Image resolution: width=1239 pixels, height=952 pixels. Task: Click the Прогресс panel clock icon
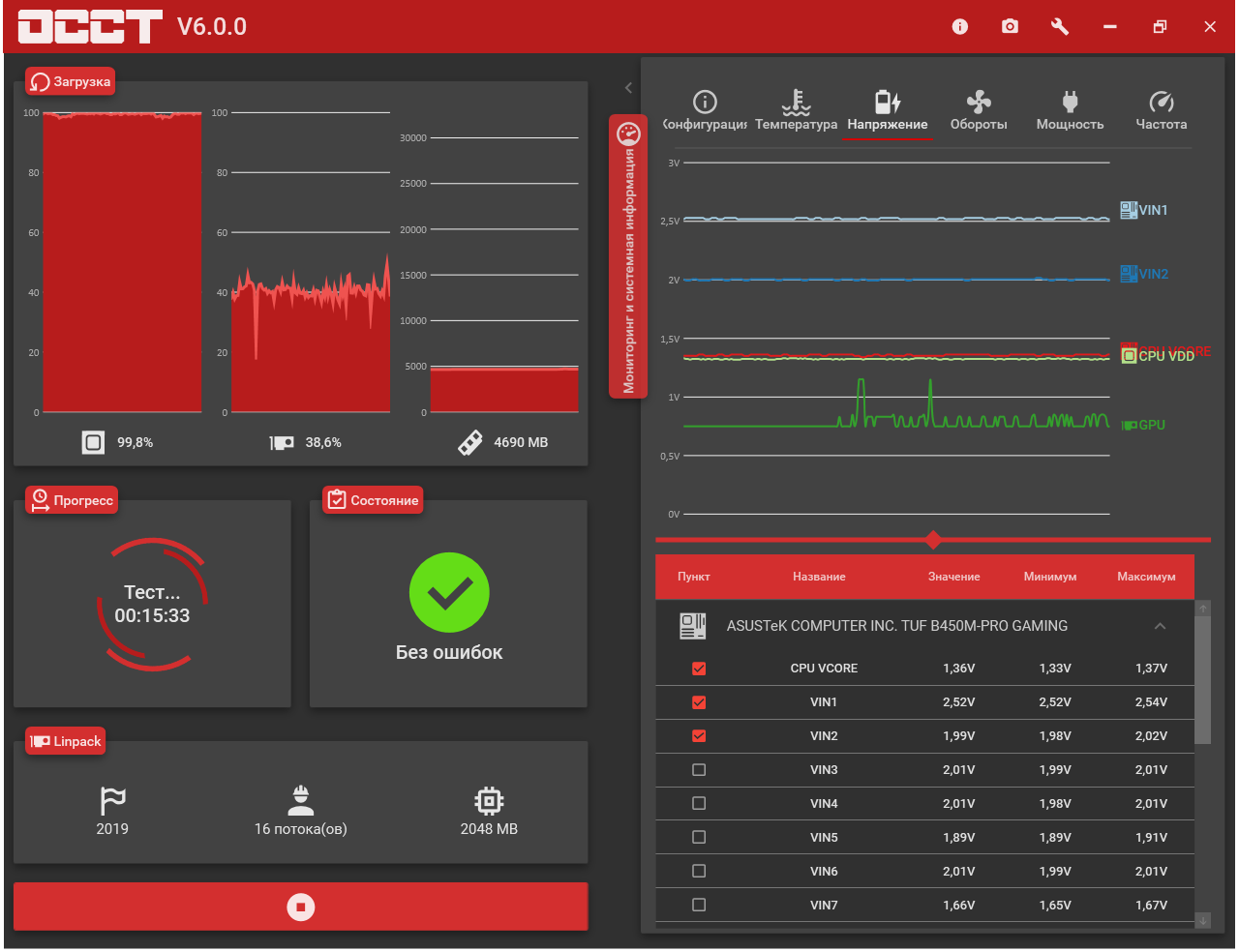(x=40, y=500)
